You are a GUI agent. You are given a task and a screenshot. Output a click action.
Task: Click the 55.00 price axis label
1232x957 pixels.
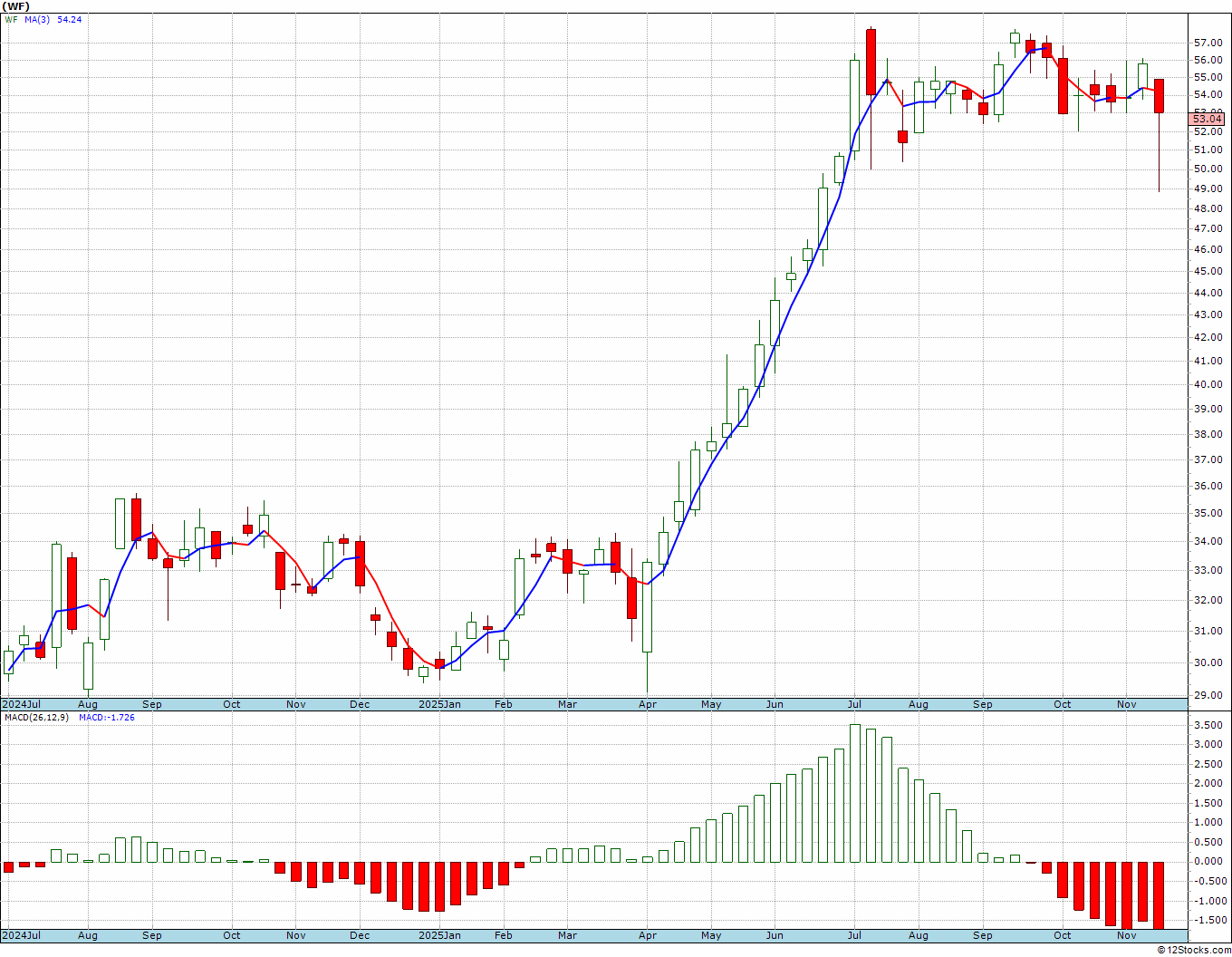point(1208,77)
